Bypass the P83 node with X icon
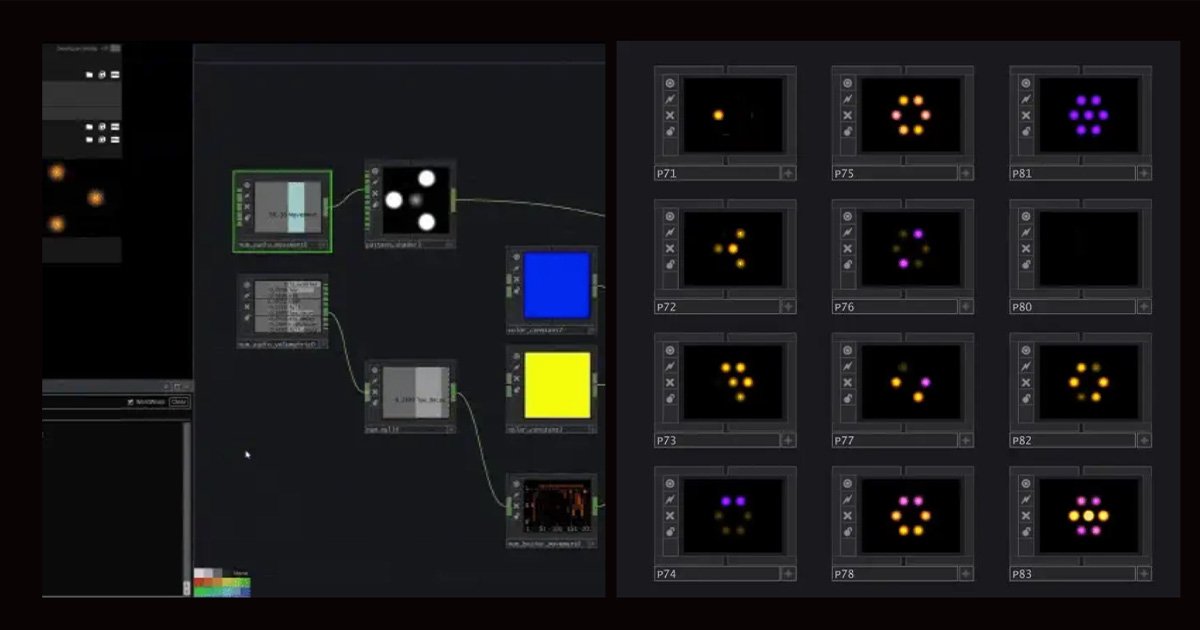Image resolution: width=1200 pixels, height=630 pixels. 1026,516
